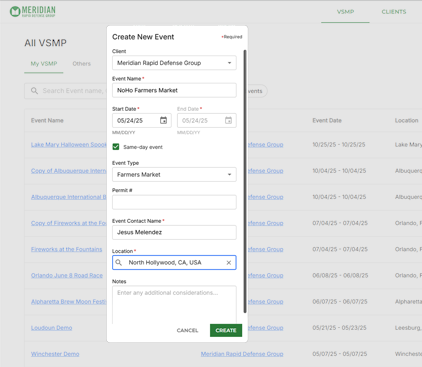The image size is (422, 367).
Task: Open the End Date calendar picker
Action: tap(228, 120)
